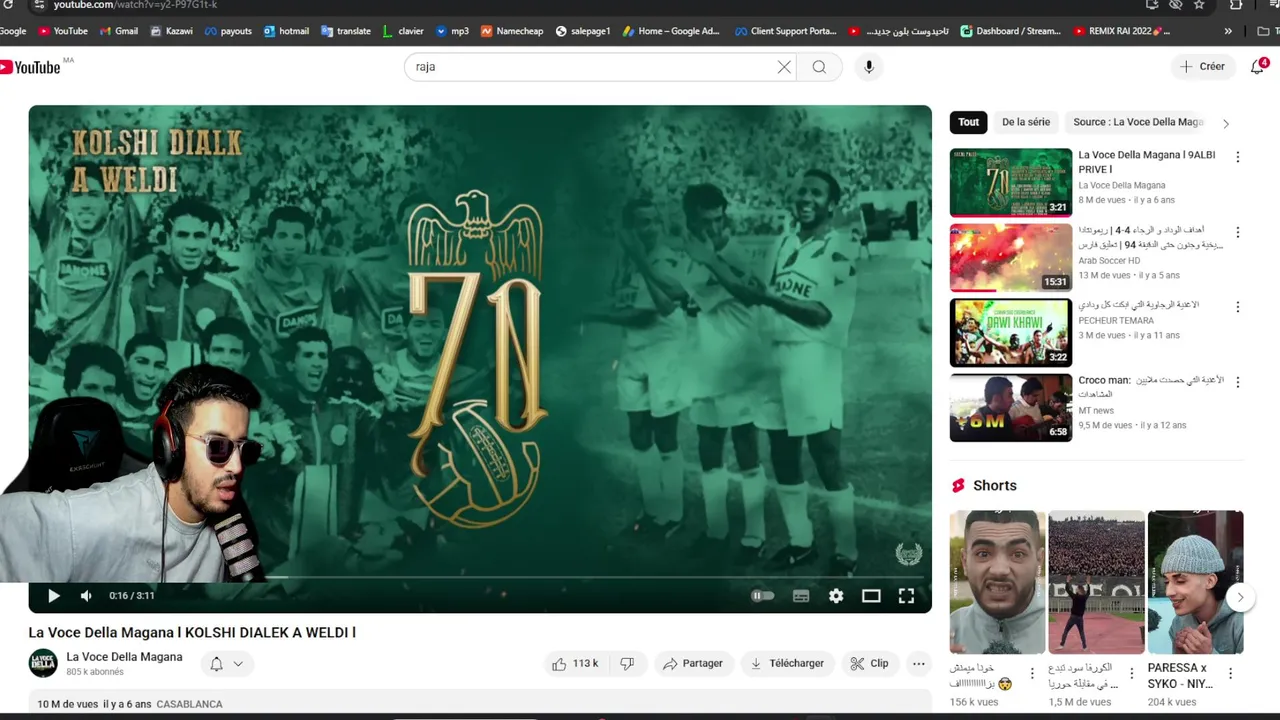Open options menu for Croco man video
The image size is (1280, 720).
pyautogui.click(x=1238, y=382)
